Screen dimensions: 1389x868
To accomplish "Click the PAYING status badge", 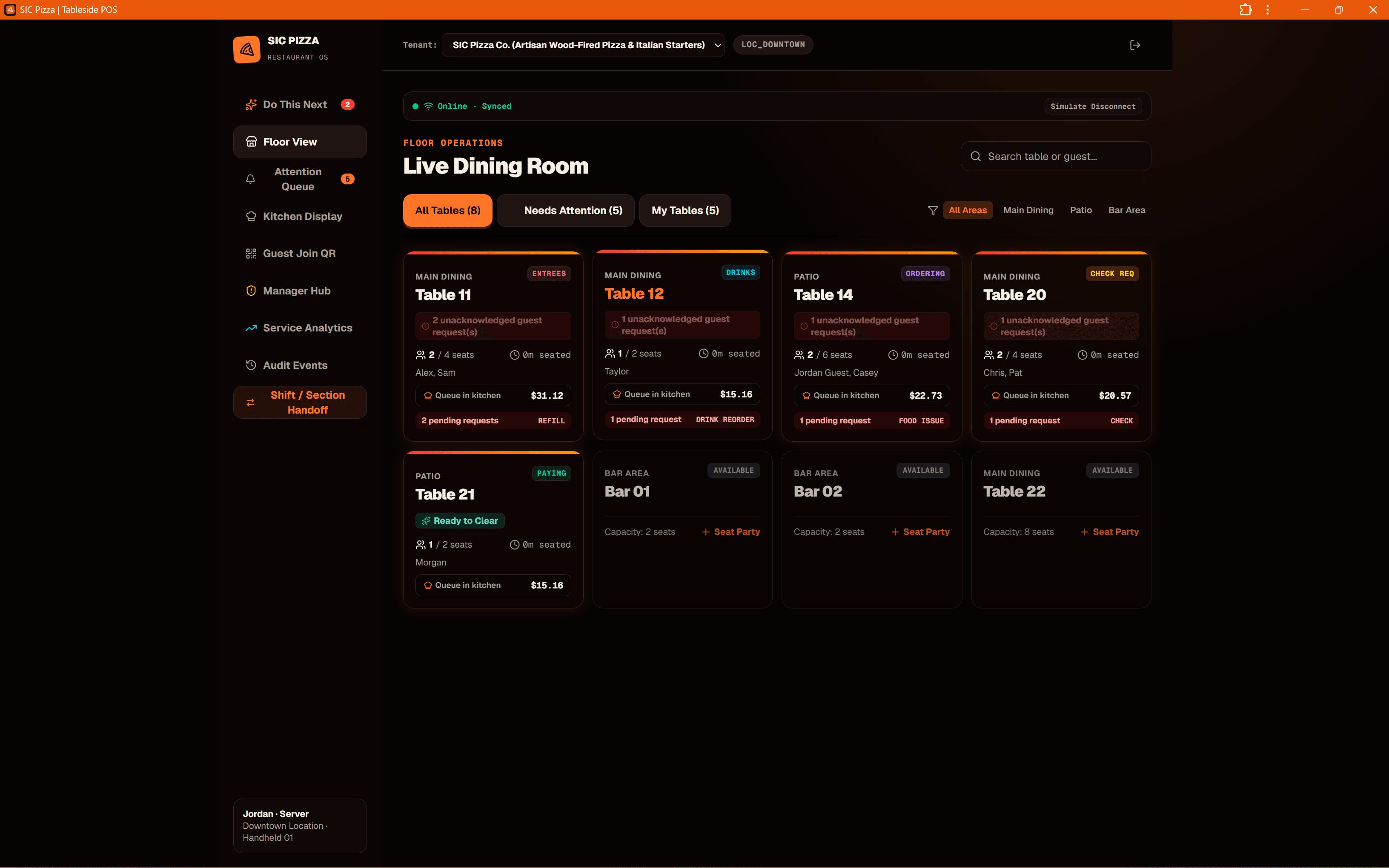I will [551, 474].
